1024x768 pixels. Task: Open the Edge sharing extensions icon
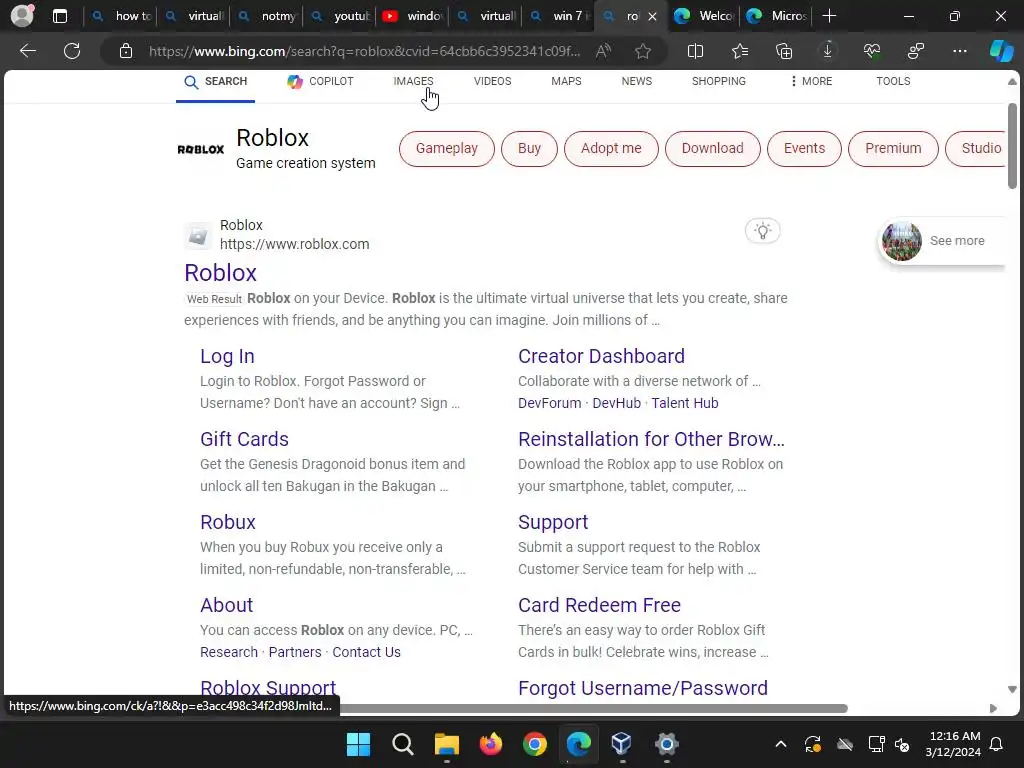click(x=916, y=51)
